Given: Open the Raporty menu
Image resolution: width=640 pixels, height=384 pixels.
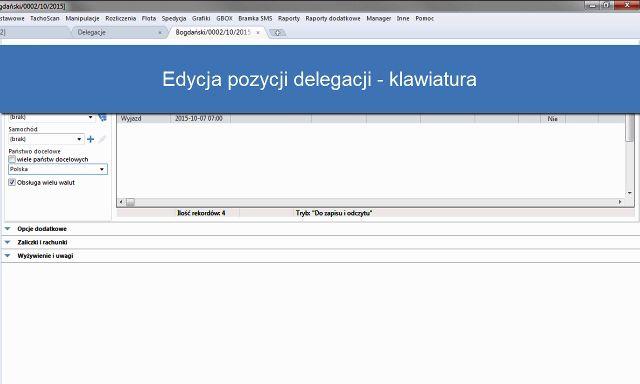Looking at the screenshot, I should (x=289, y=18).
